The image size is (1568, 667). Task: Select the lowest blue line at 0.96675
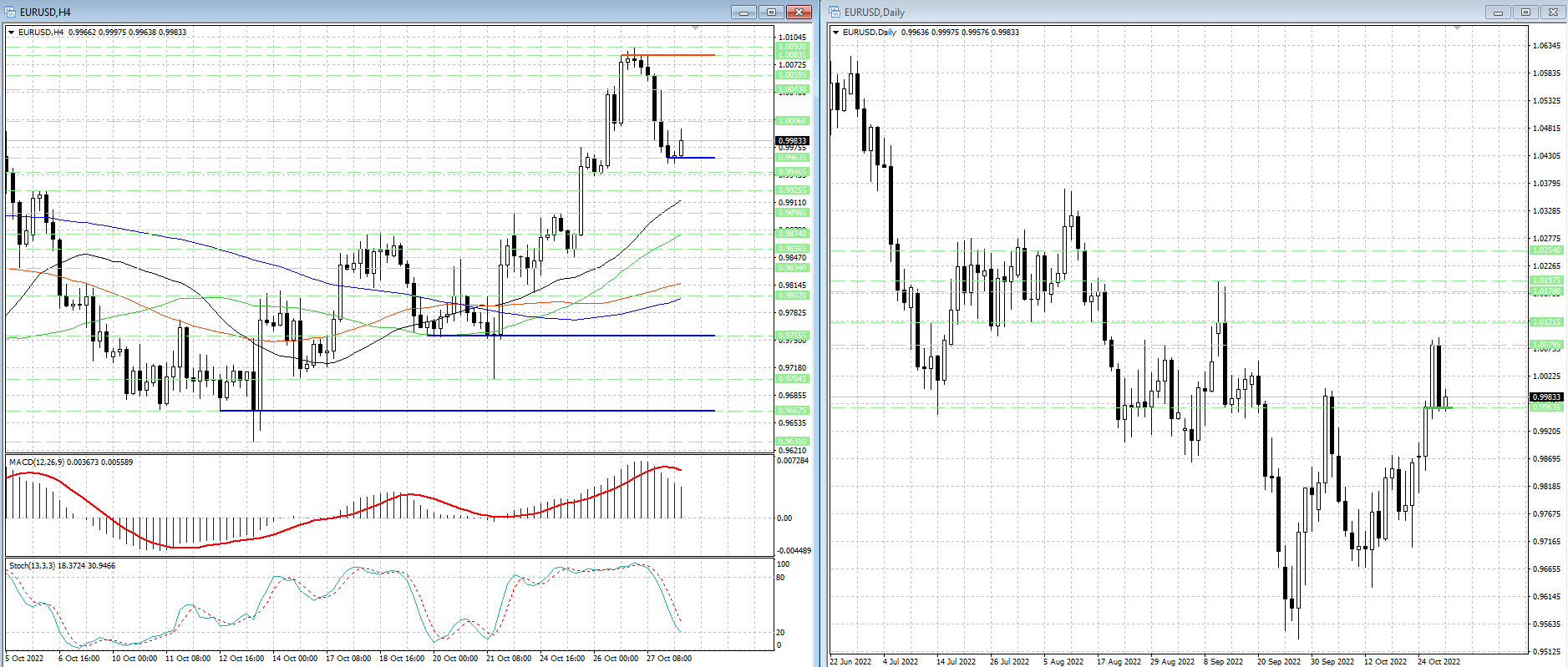point(501,411)
